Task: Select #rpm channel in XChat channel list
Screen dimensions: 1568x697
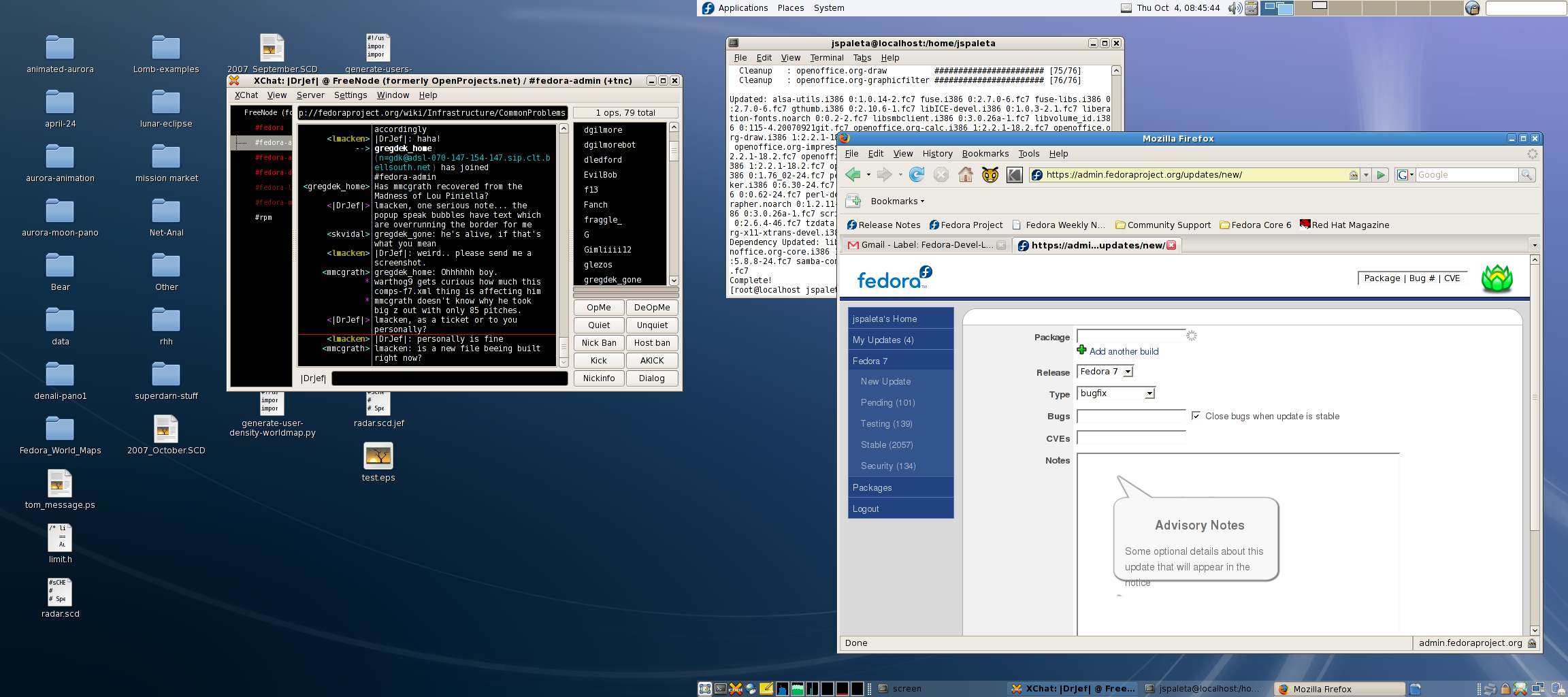Action: (263, 218)
